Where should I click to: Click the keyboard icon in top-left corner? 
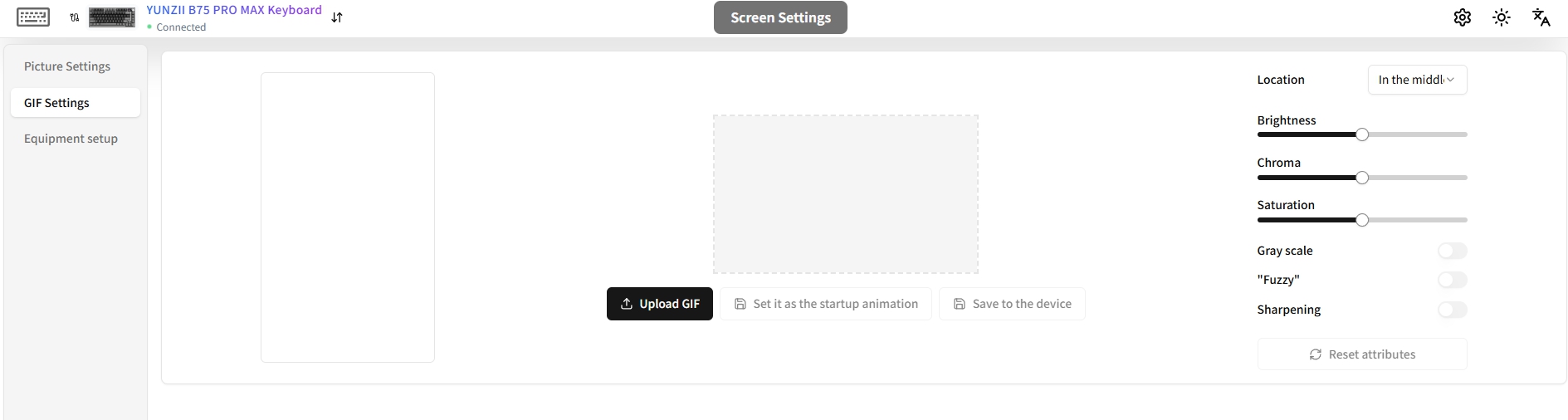(33, 17)
